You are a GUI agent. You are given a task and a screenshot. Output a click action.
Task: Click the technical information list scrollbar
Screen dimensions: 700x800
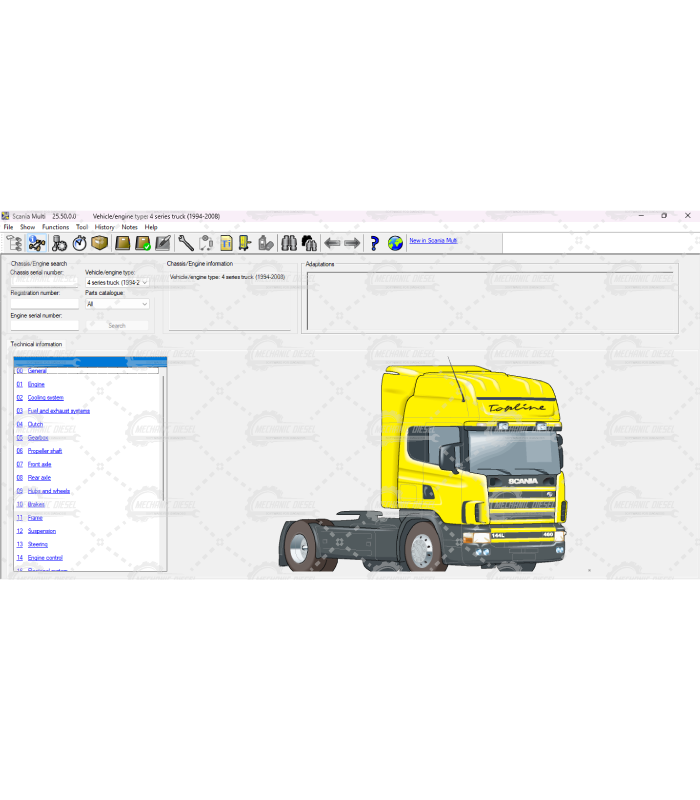tap(164, 450)
